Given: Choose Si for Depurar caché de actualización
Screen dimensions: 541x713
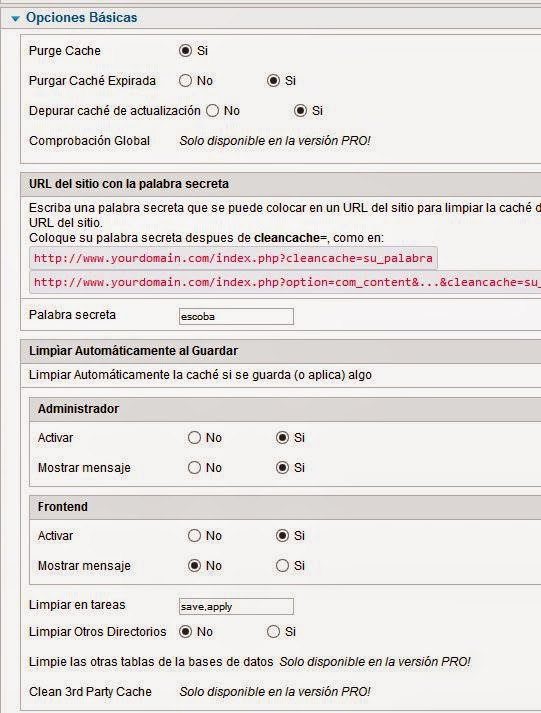Looking at the screenshot, I should tap(300, 110).
